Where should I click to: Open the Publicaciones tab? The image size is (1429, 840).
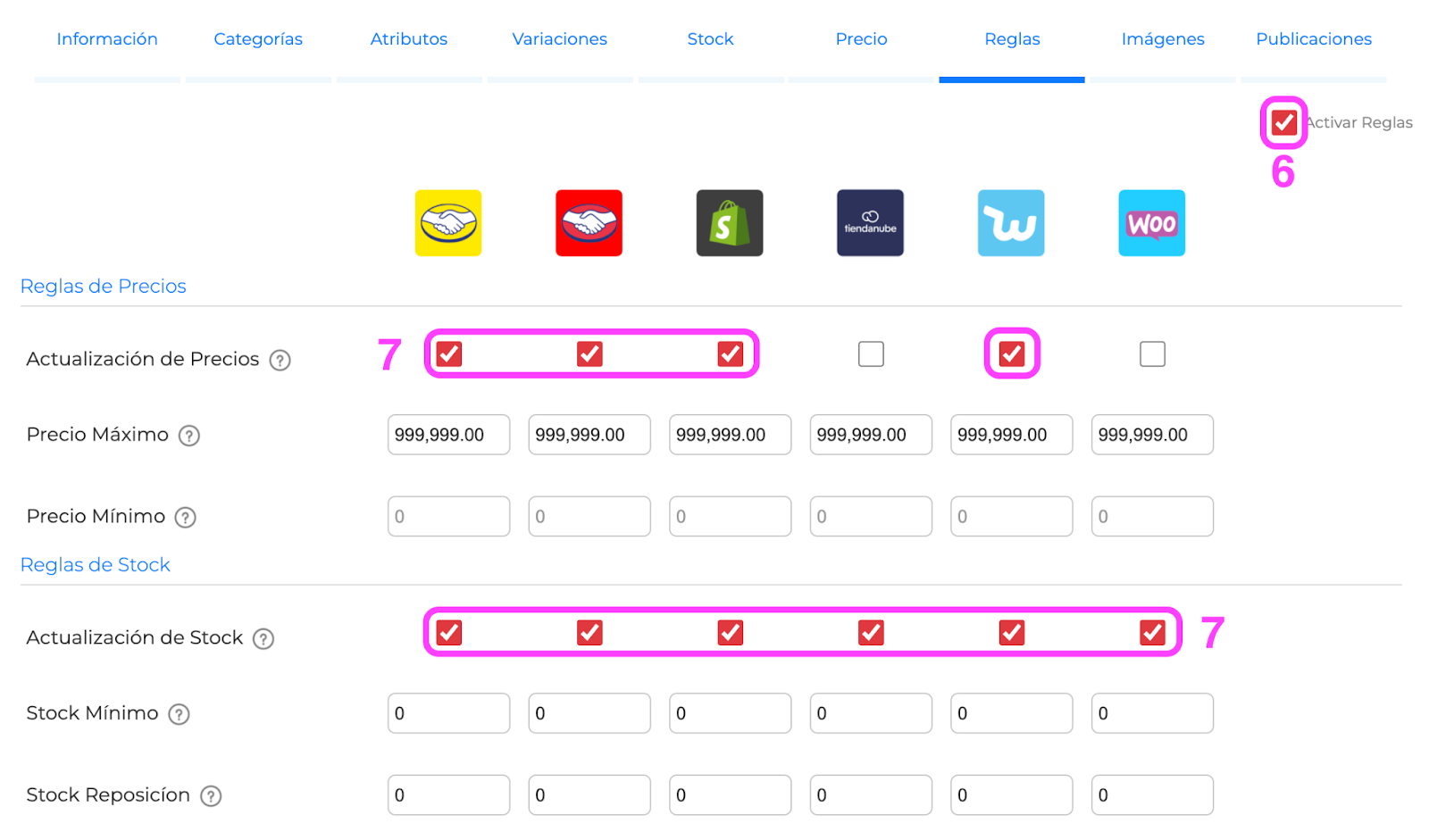(x=1314, y=39)
